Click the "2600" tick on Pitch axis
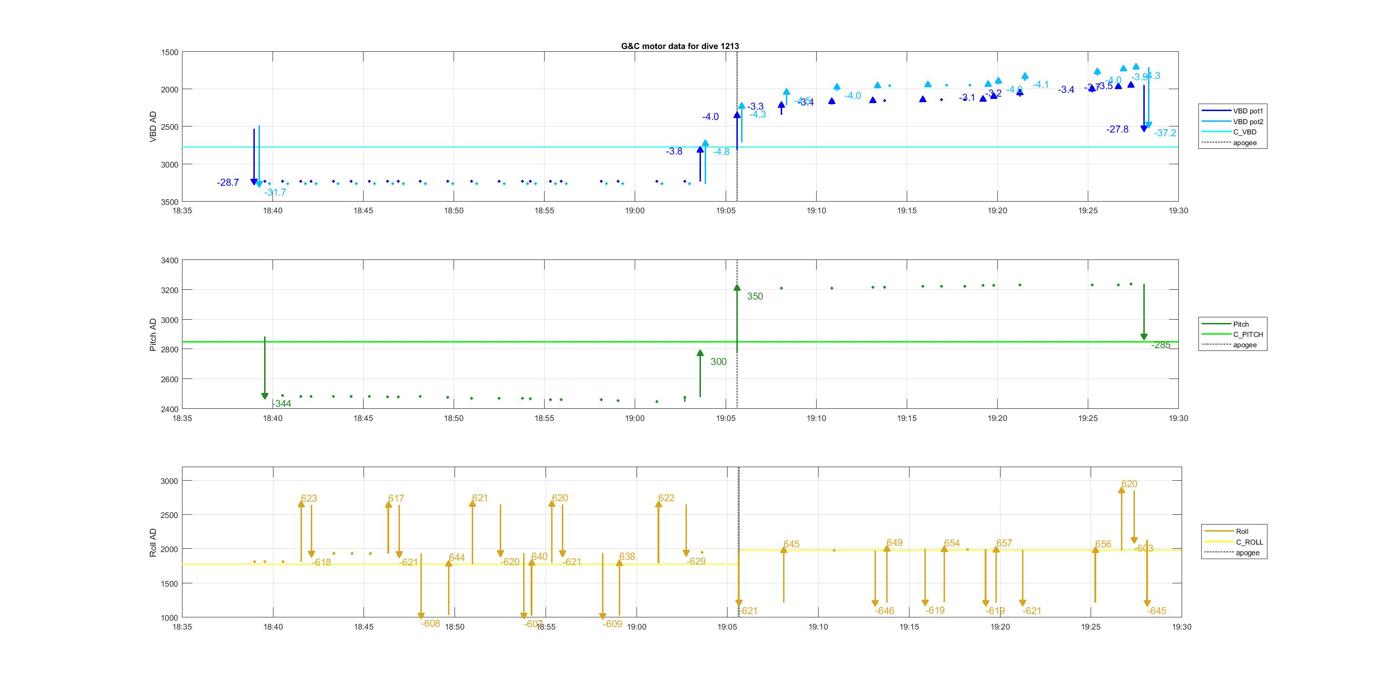This screenshot has width=1400, height=693. (170, 380)
